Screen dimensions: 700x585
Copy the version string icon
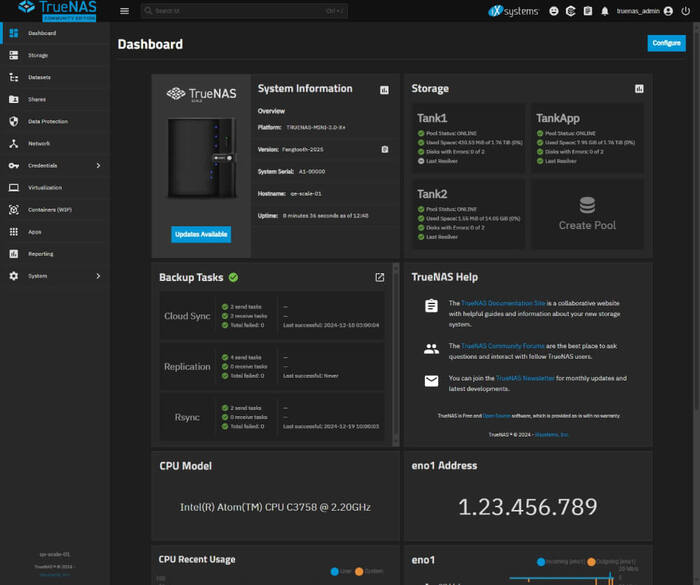coord(384,149)
